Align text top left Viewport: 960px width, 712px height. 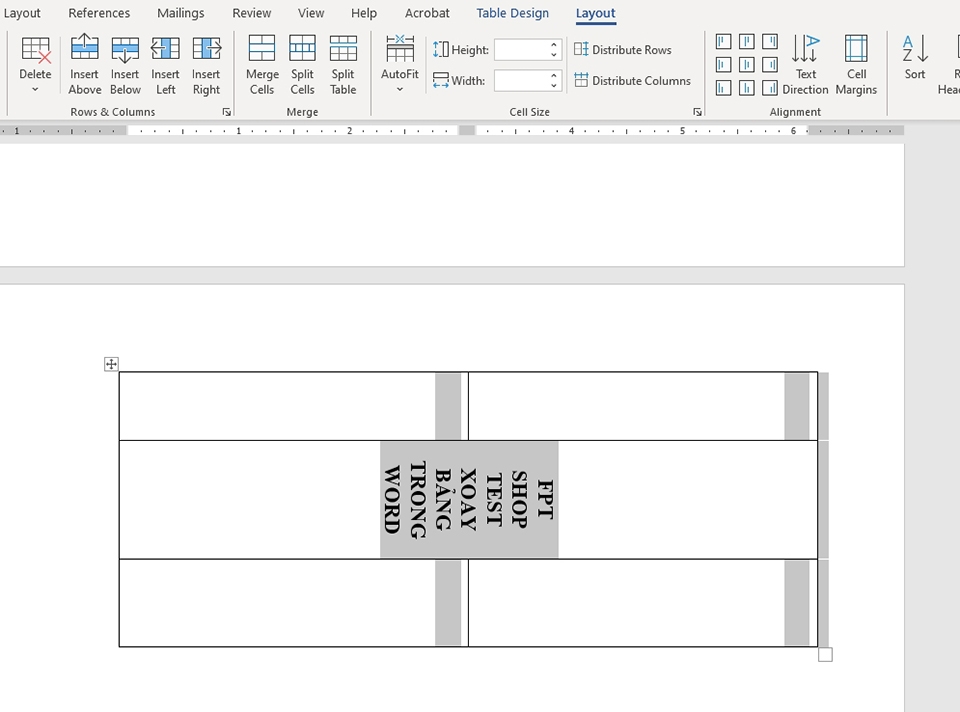[x=723, y=42]
